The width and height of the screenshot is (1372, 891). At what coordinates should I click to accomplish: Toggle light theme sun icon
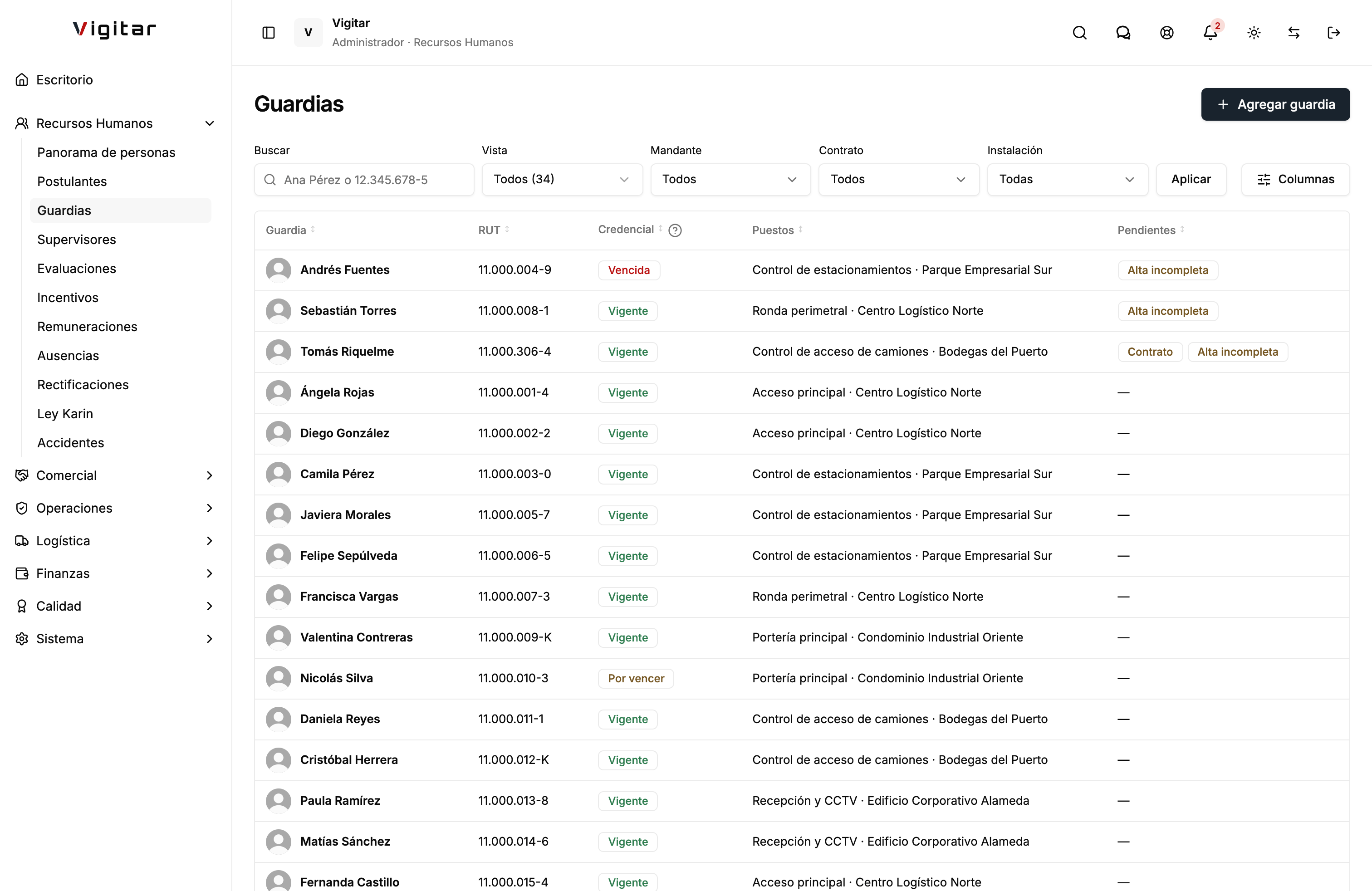(x=1254, y=33)
